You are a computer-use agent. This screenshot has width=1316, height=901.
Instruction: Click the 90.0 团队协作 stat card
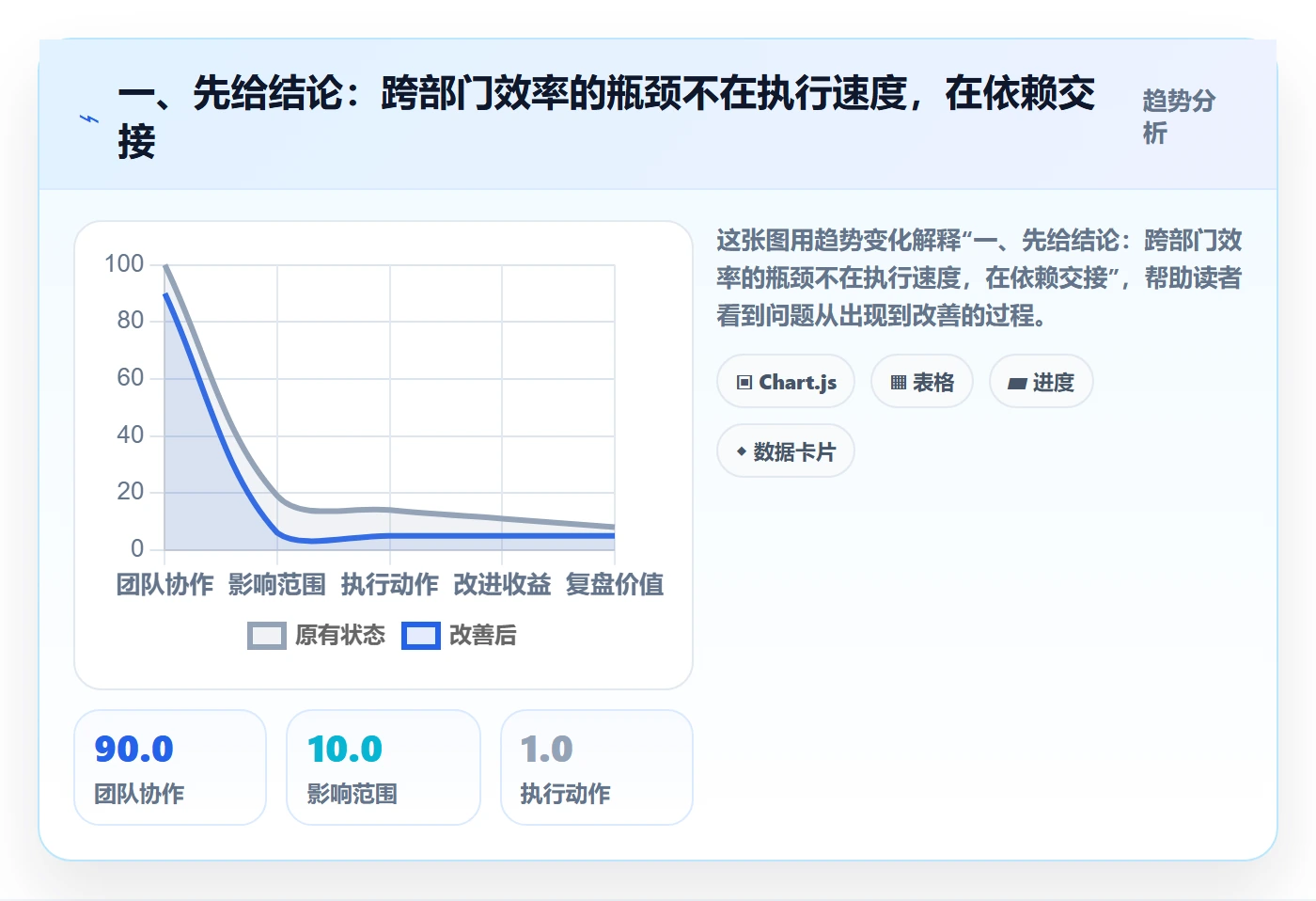(x=170, y=767)
